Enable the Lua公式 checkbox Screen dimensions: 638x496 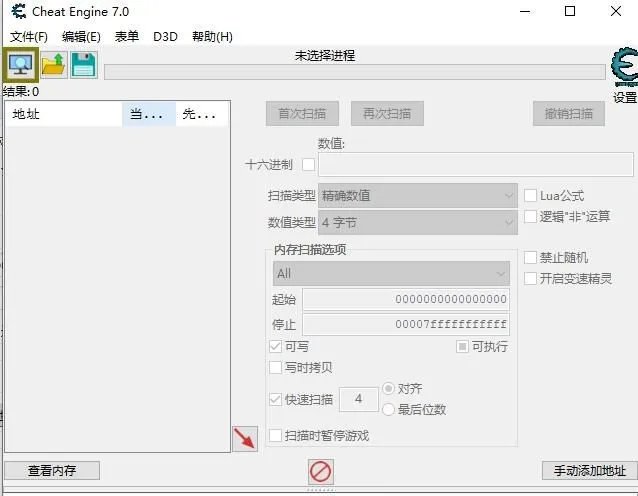[x=530, y=195]
